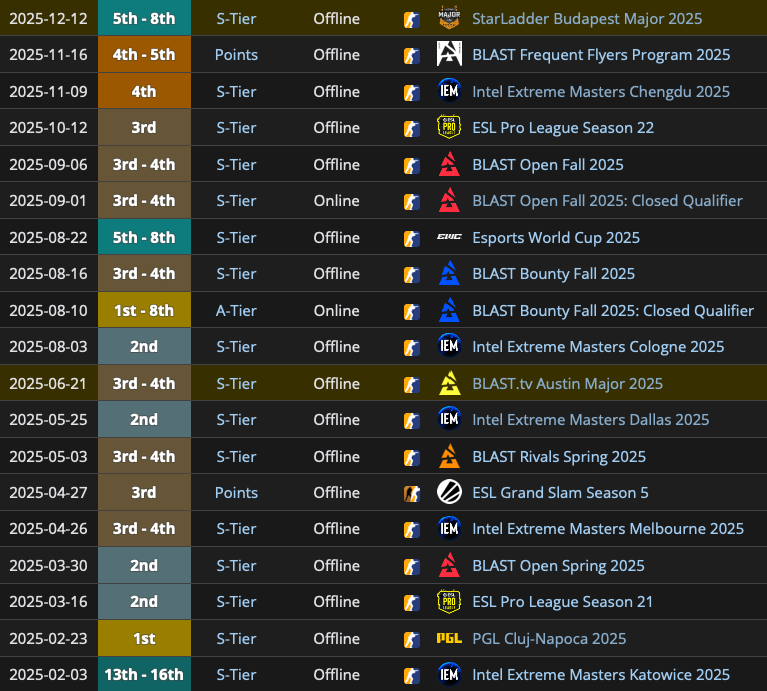The height and width of the screenshot is (691, 767).
Task: Open BLAST Open Fall 2025: Closed Qualifier link
Action: click(x=607, y=201)
